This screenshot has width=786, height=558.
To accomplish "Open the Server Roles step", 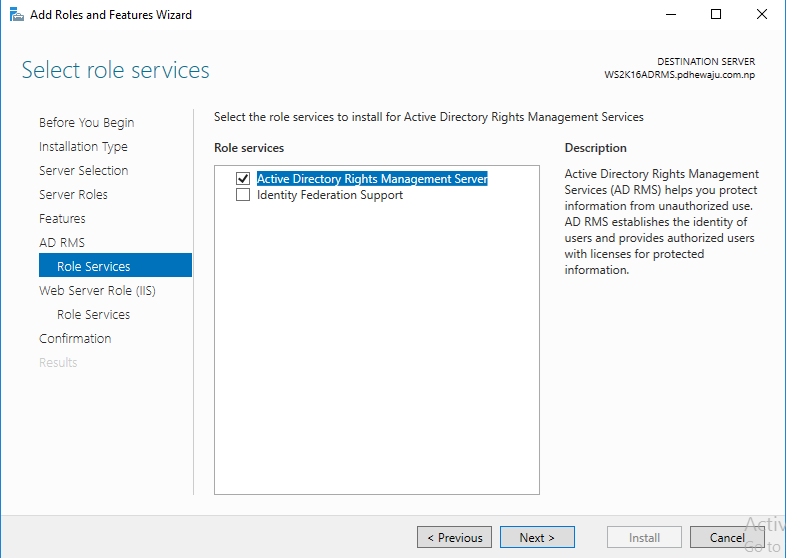I will coord(73,195).
